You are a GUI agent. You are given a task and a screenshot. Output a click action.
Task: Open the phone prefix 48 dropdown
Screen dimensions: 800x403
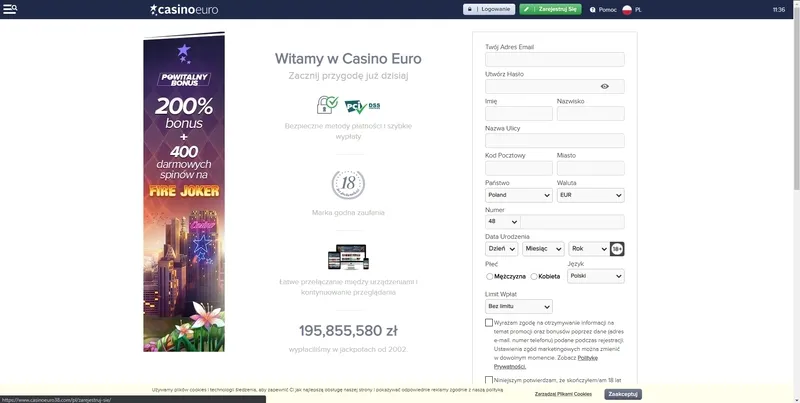coord(503,222)
